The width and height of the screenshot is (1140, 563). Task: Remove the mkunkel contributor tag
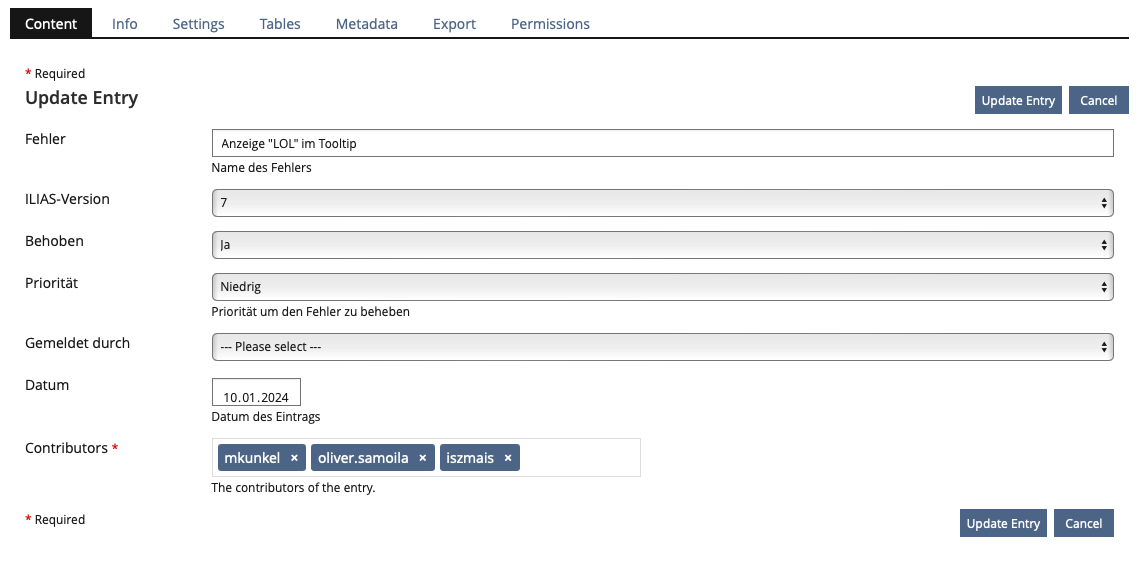pyautogui.click(x=294, y=458)
